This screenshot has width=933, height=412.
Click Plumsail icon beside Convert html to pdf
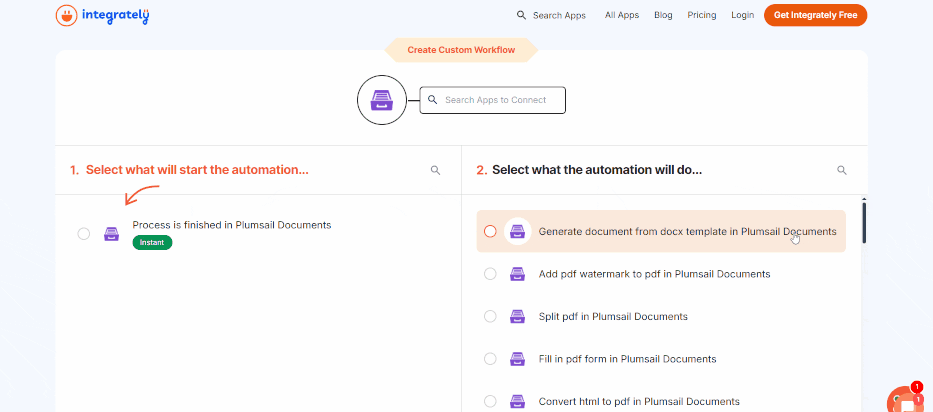tap(518, 401)
